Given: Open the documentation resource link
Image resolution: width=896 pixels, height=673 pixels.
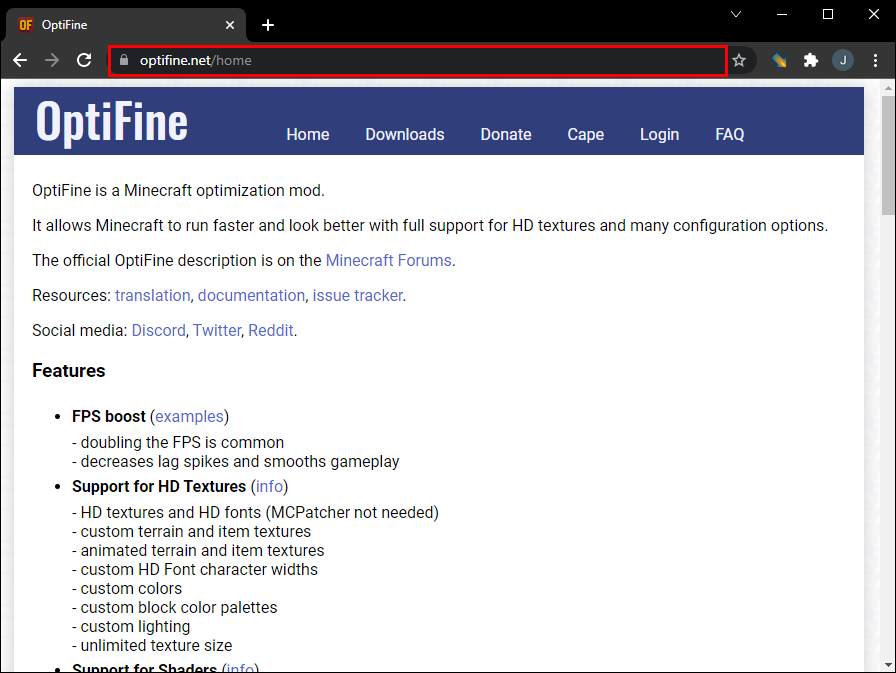Looking at the screenshot, I should [251, 295].
